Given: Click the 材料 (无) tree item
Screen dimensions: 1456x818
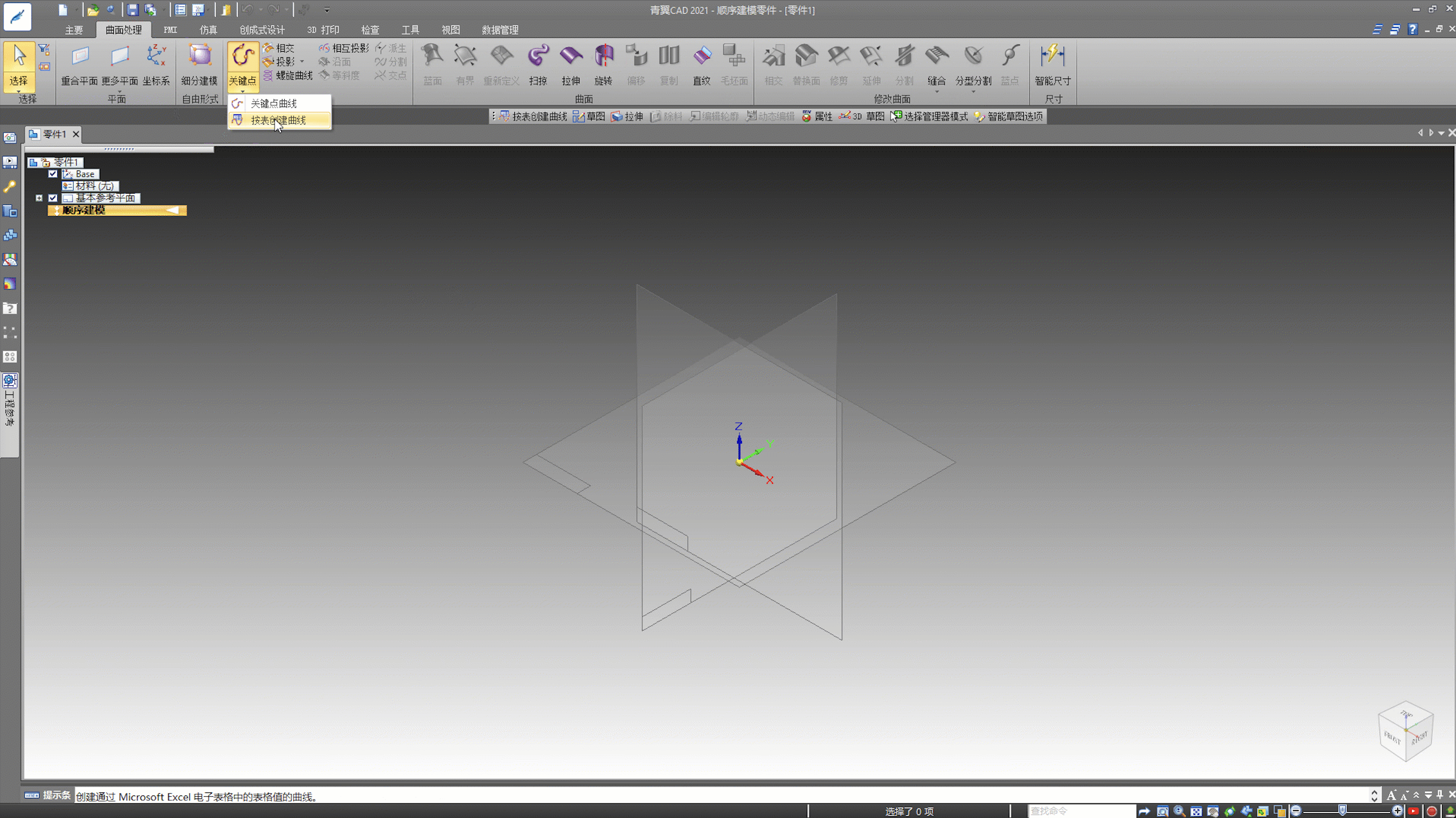Looking at the screenshot, I should click(x=91, y=186).
